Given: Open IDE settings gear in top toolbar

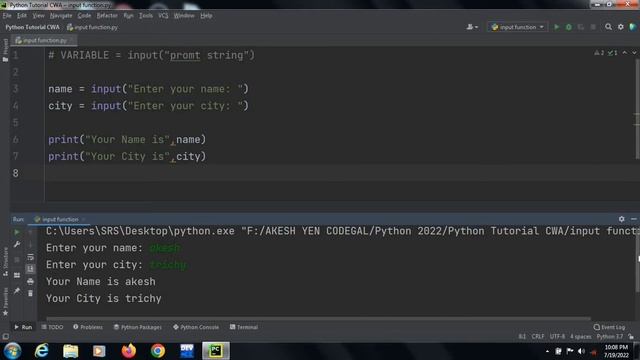Looking at the screenshot, I should (620, 27).
